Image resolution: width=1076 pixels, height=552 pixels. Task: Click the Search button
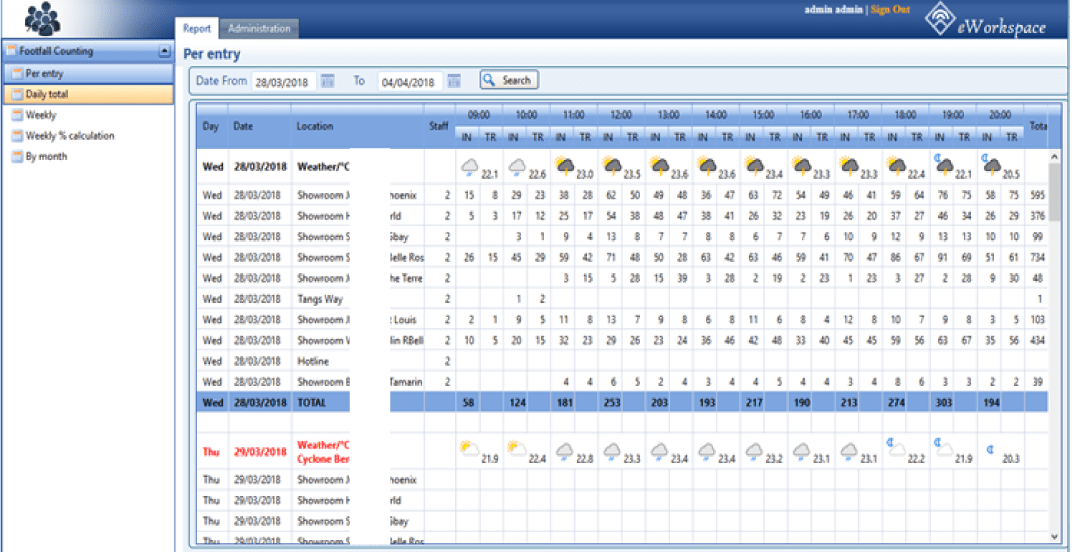[x=508, y=80]
